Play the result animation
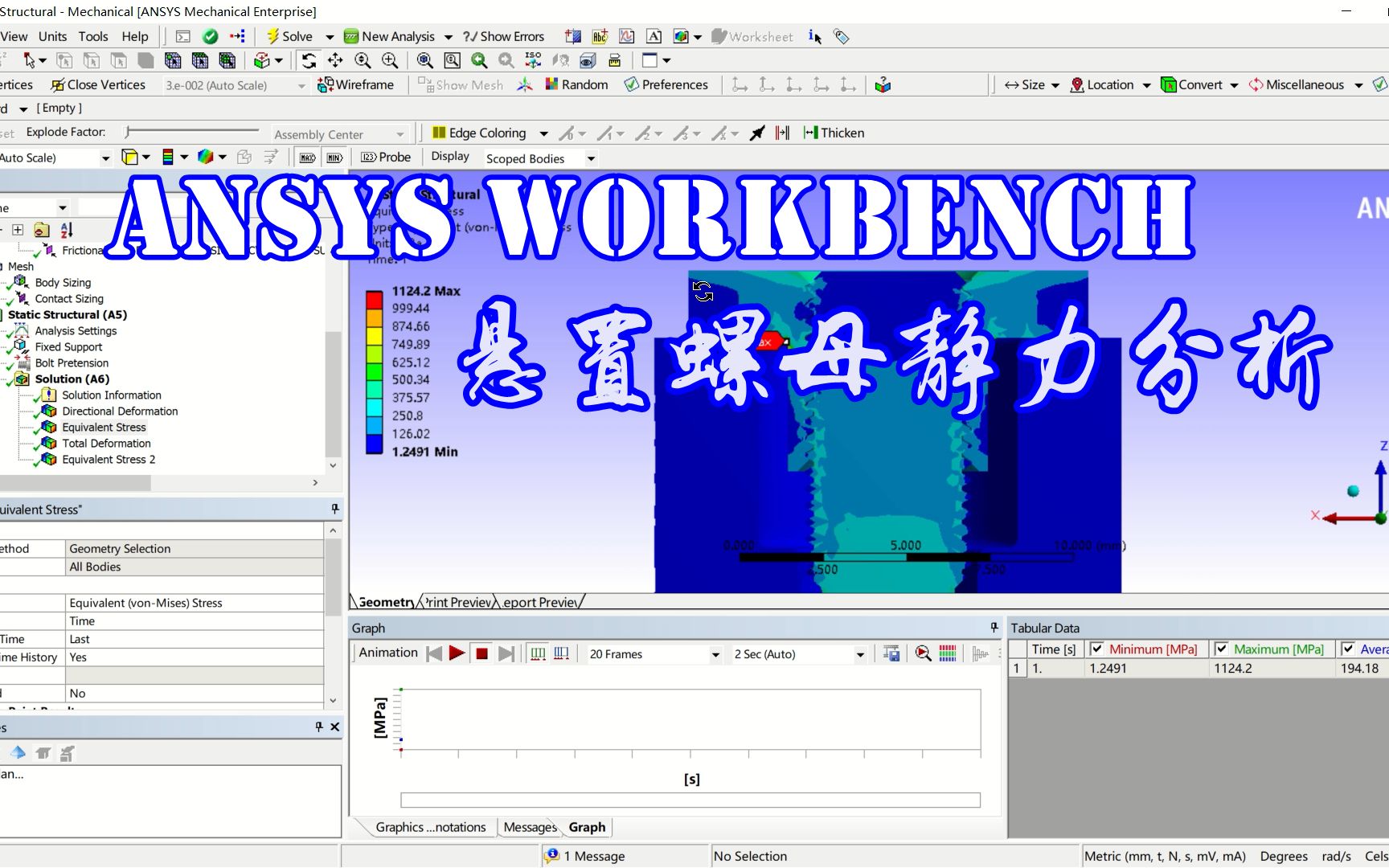 pyautogui.click(x=457, y=653)
